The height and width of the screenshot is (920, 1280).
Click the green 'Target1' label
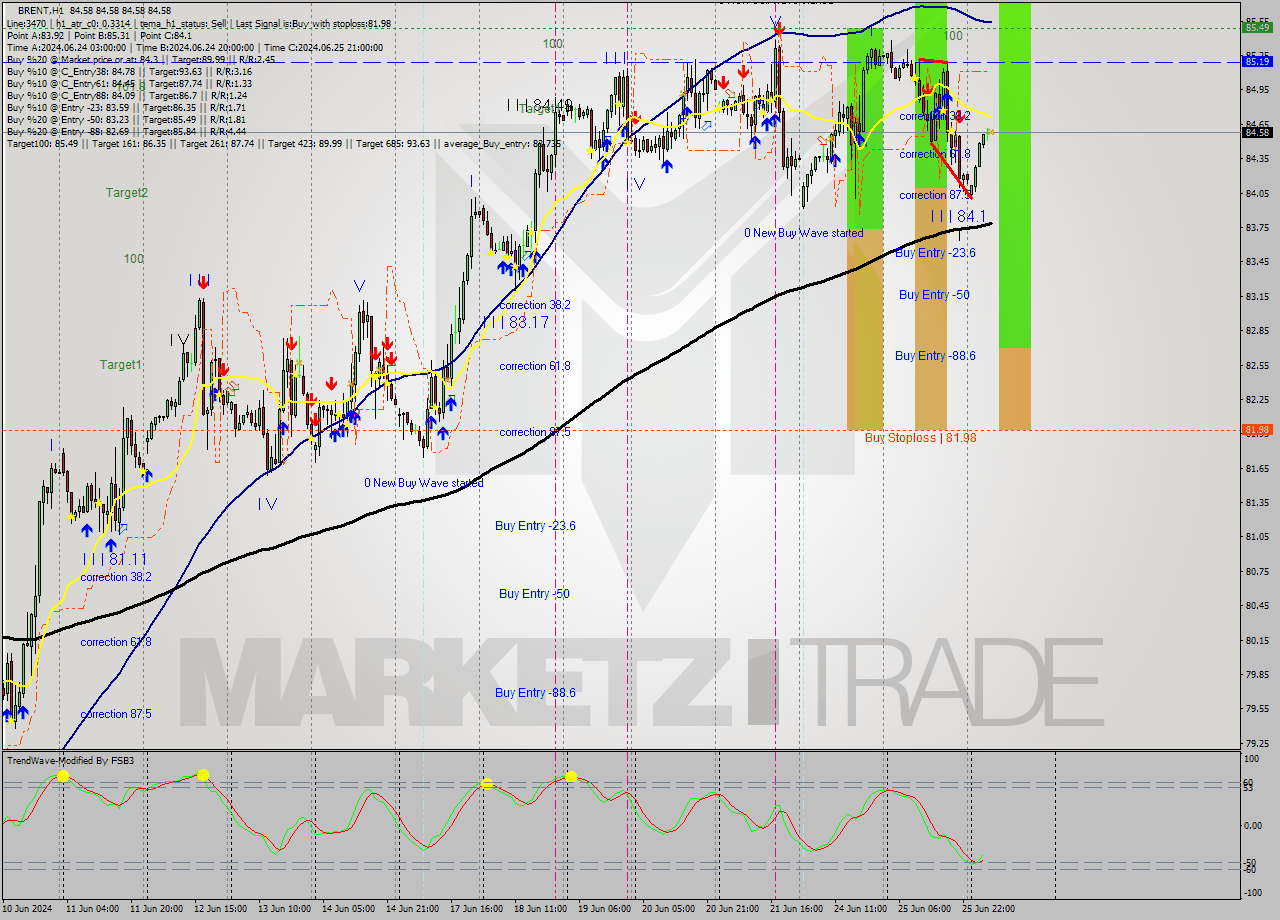pos(120,365)
